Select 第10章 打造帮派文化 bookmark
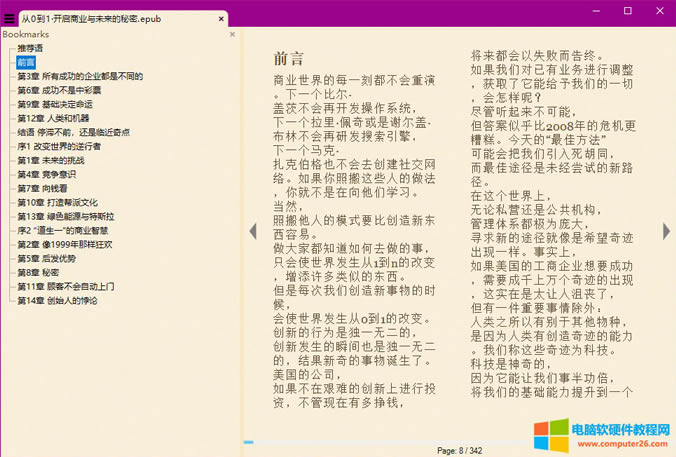Viewport: 676px width, 457px height. 57,202
